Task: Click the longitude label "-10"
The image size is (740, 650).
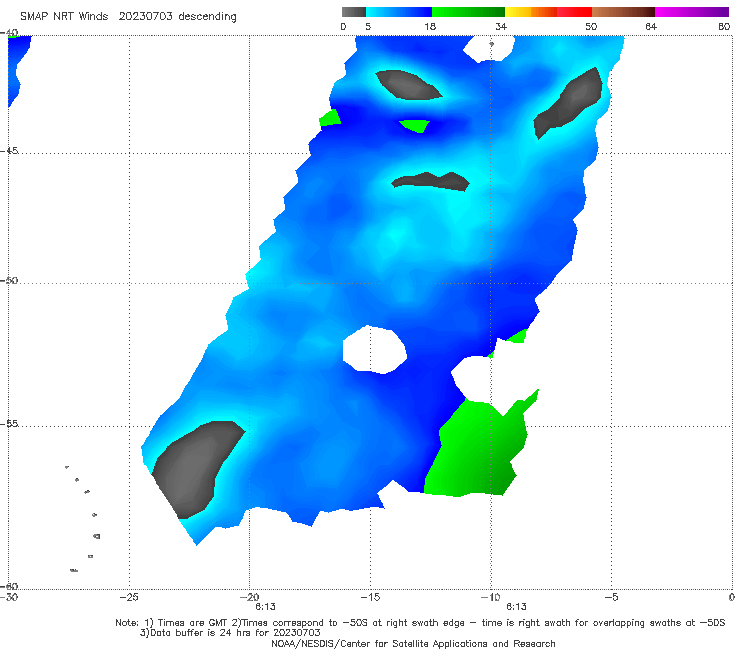Action: (490, 597)
